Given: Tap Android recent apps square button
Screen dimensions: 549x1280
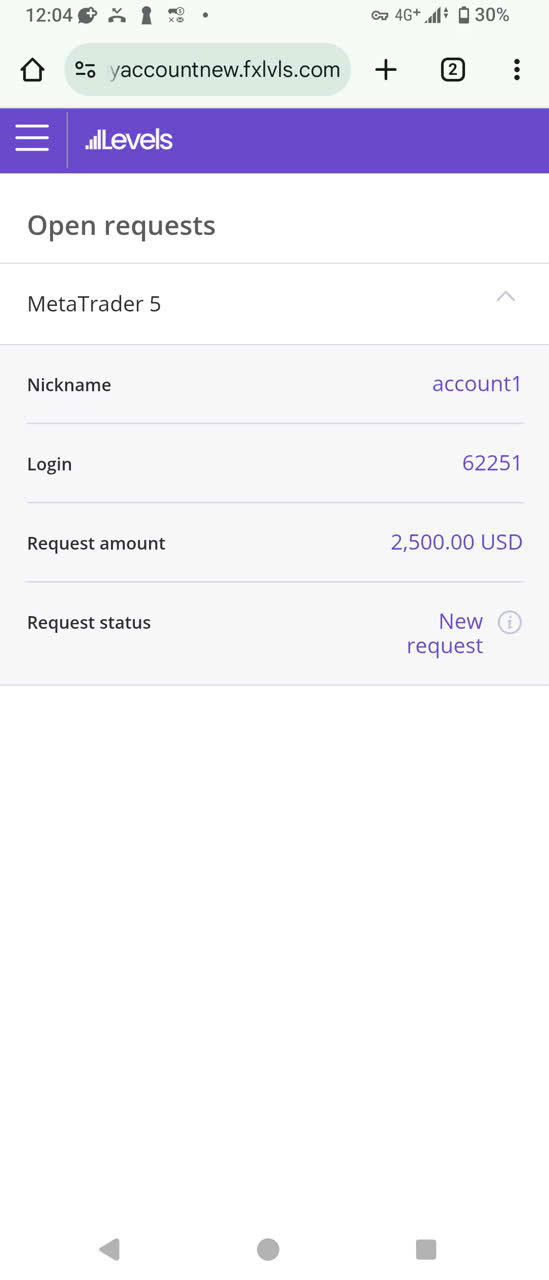Looking at the screenshot, I should tap(426, 1249).
